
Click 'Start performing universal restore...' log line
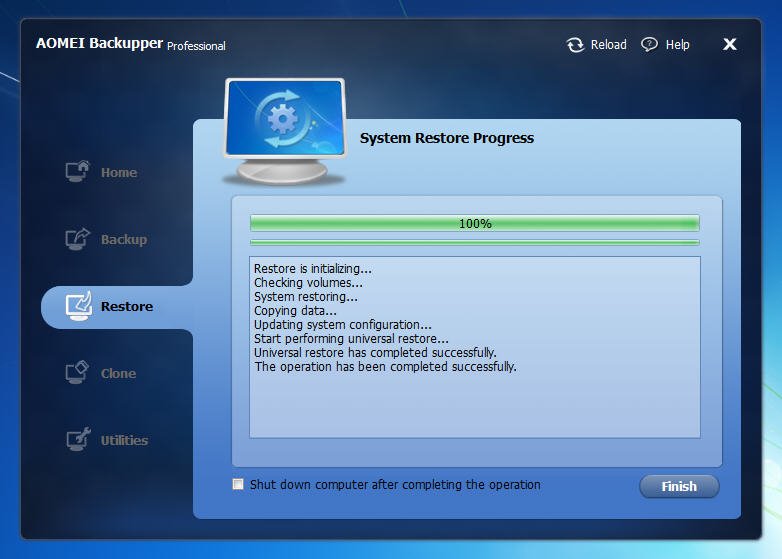351,338
